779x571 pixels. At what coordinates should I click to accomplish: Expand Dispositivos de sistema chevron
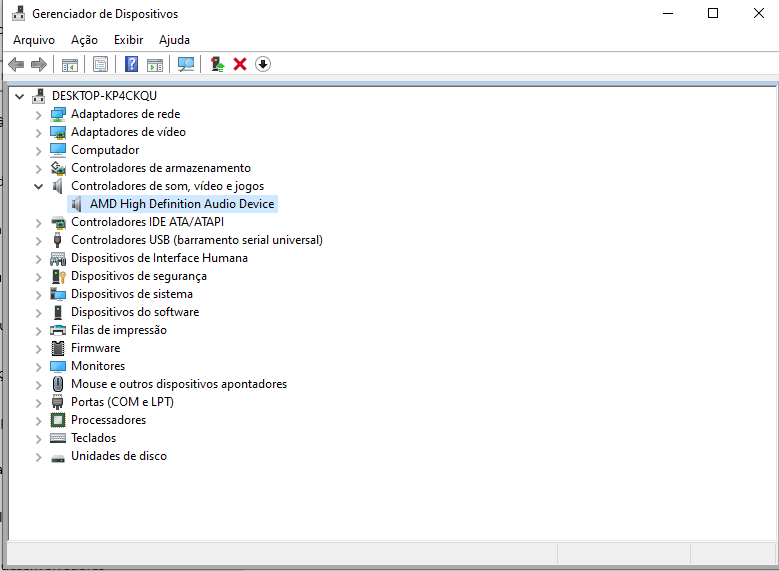pos(38,295)
